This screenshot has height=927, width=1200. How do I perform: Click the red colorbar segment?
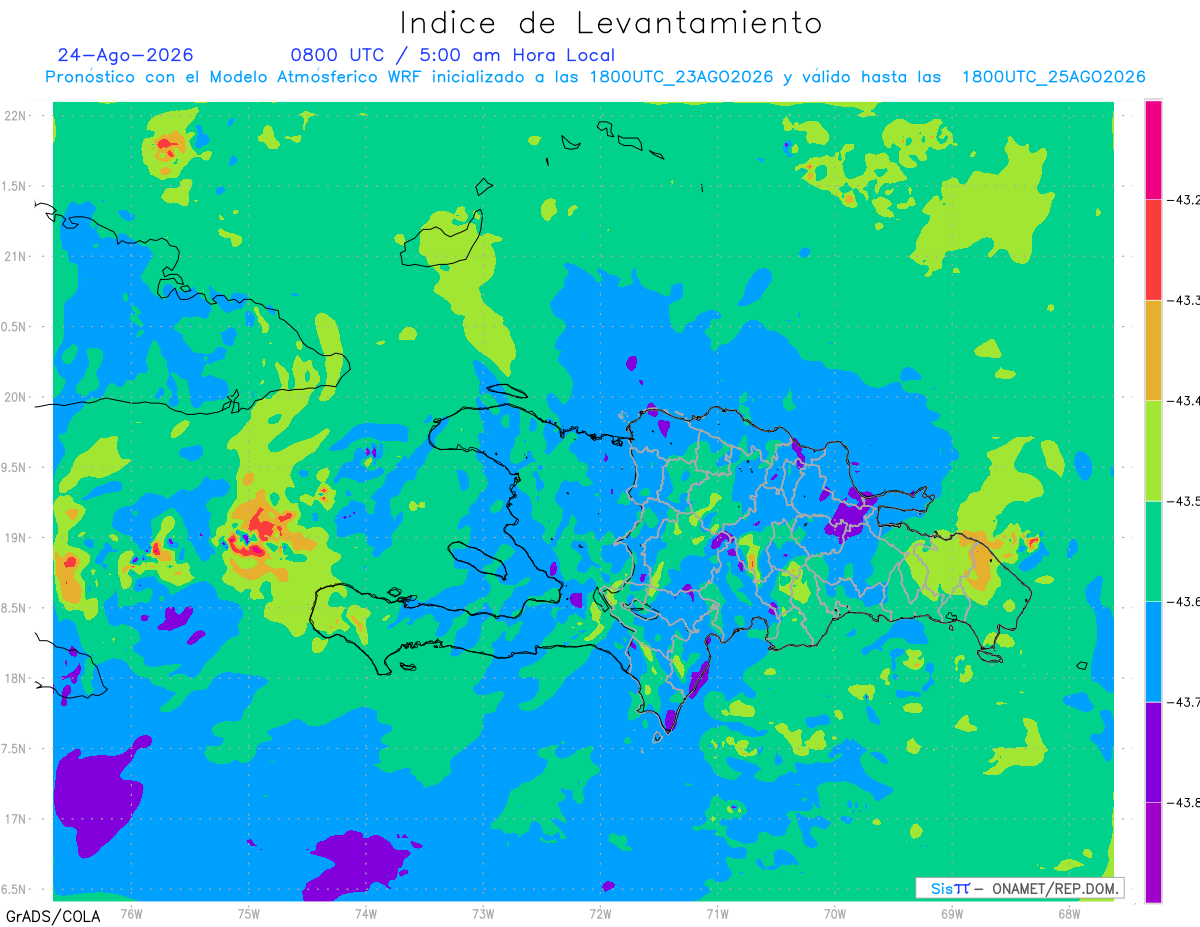1153,250
